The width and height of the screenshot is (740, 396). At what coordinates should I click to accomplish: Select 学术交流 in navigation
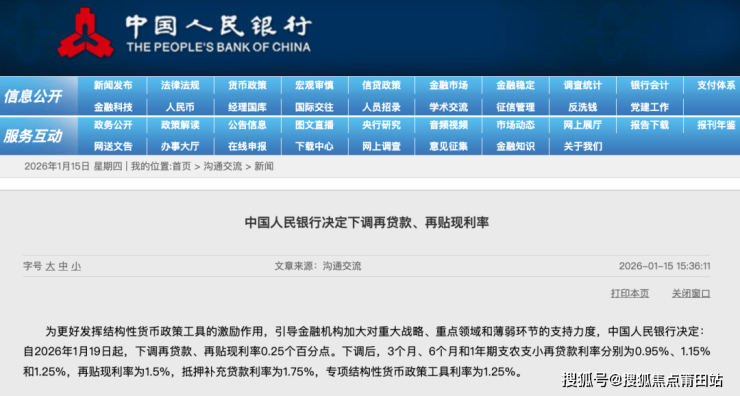pyautogui.click(x=448, y=107)
